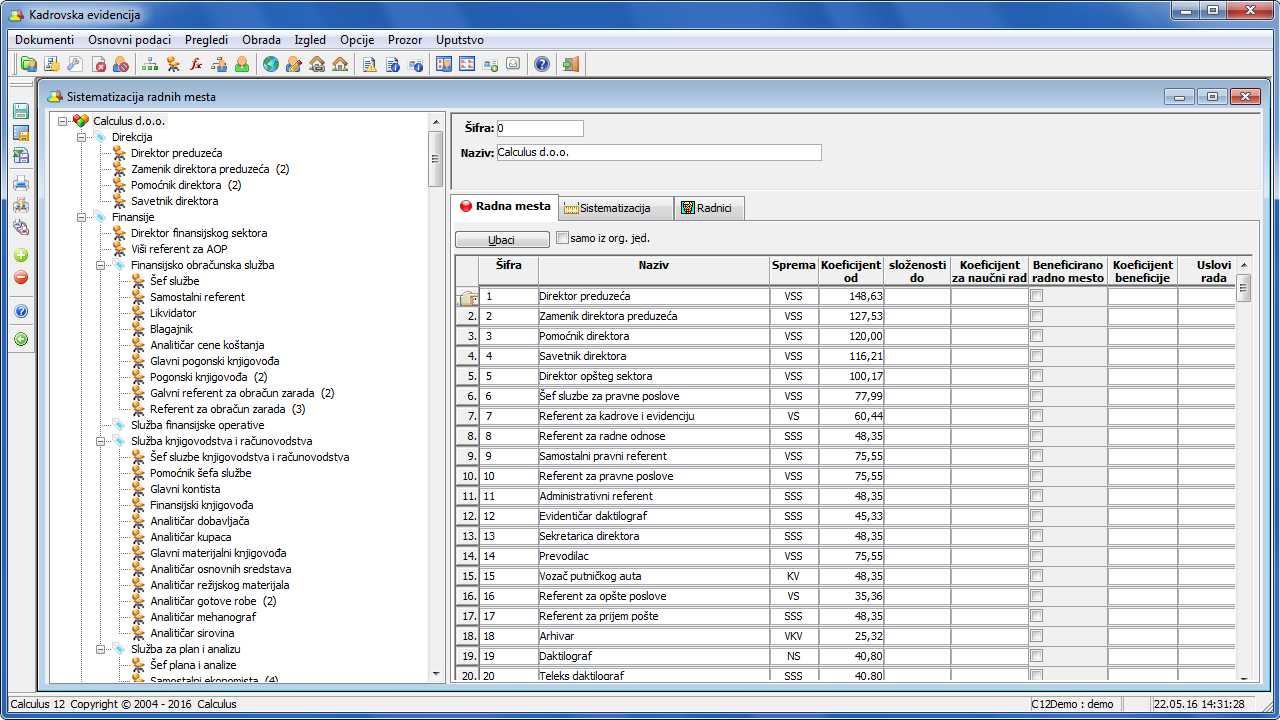Viewport: 1280px width, 720px height.
Task: Click the red minus remove icon
Action: (21, 277)
